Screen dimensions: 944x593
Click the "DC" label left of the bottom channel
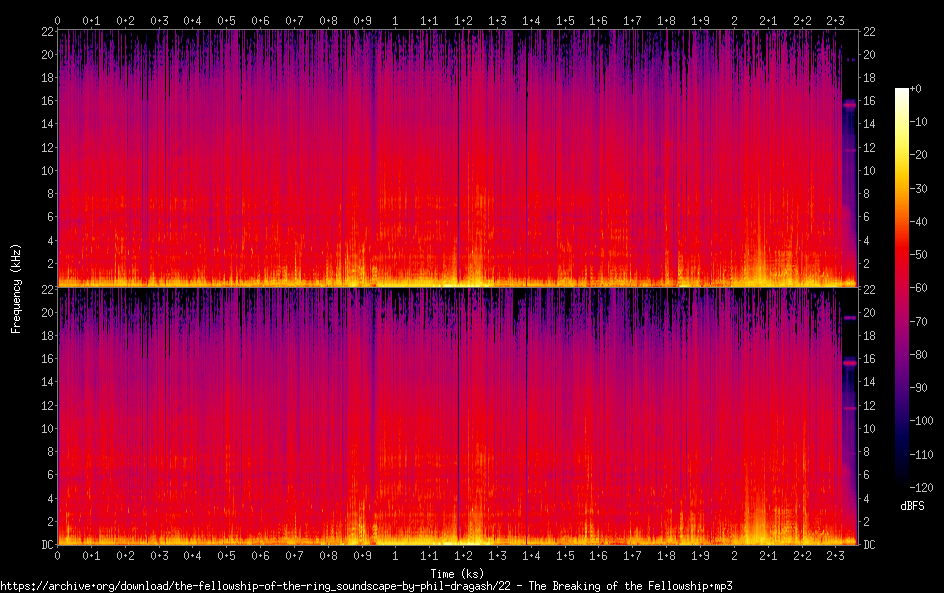tap(45, 545)
